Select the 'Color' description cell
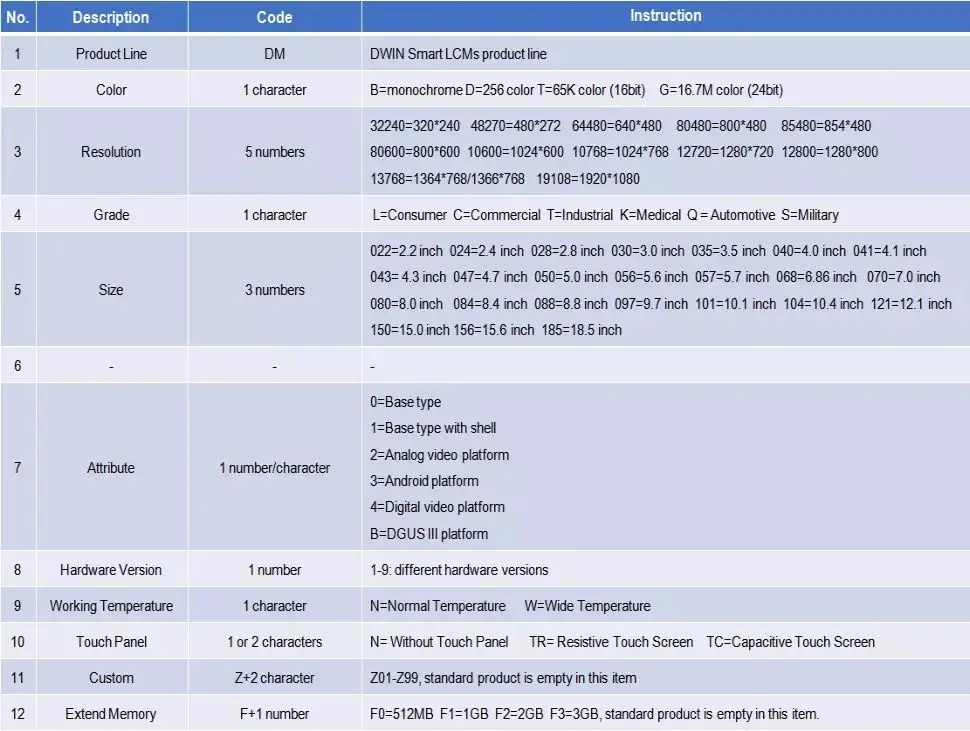The image size is (970, 731). click(x=111, y=90)
